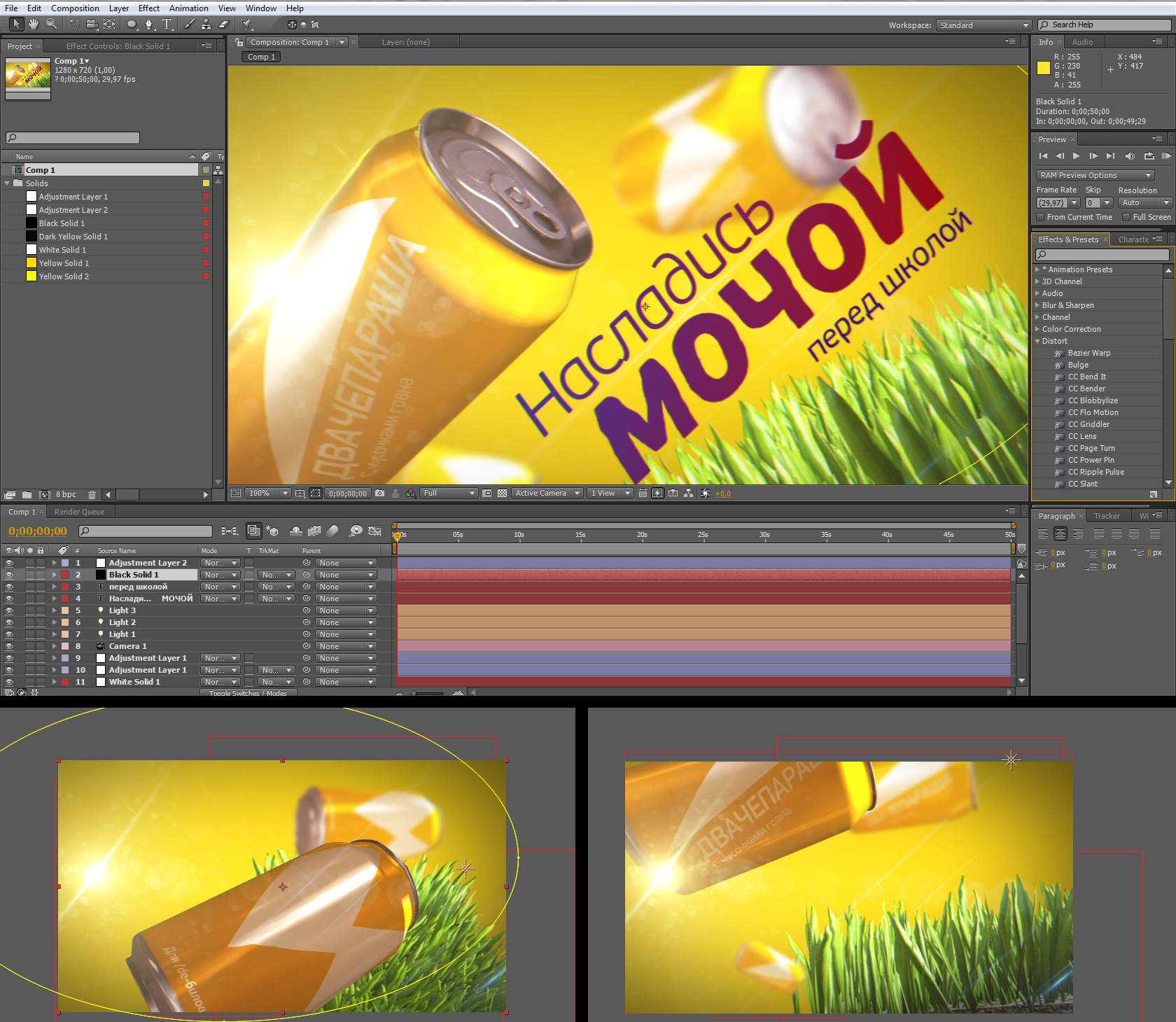Toggle Frame Blending filmstrip icon in timeline
Viewport: 1176px width, 1022px height.
[x=315, y=531]
